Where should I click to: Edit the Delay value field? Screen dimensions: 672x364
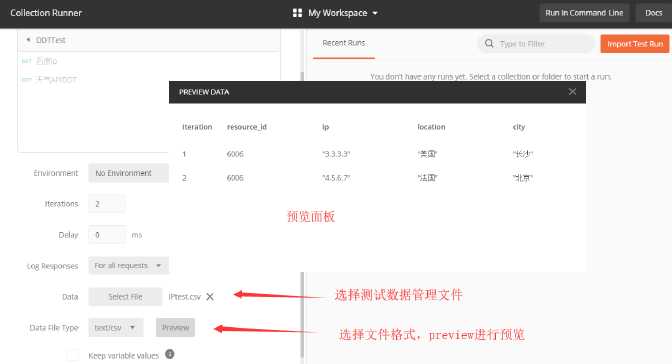click(x=107, y=235)
